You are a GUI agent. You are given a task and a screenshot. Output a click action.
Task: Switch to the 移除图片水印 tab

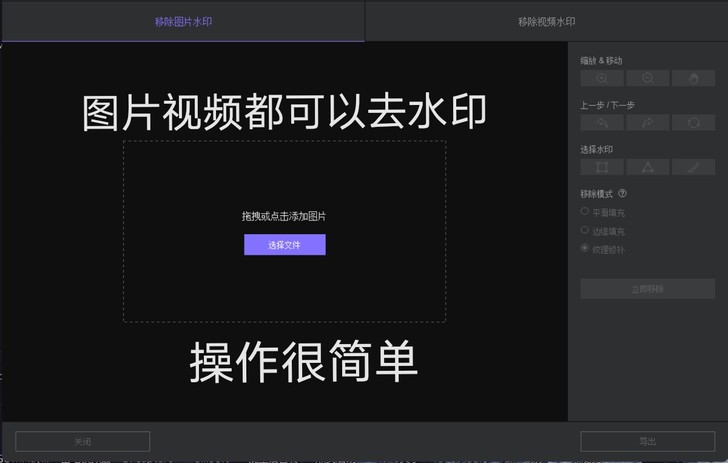183,21
